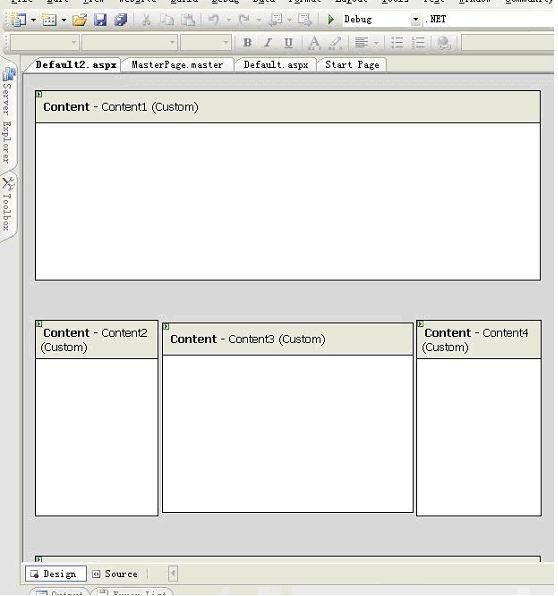558x596 pixels.
Task: Click the Add New Item toolbar icon
Action: click(x=49, y=19)
